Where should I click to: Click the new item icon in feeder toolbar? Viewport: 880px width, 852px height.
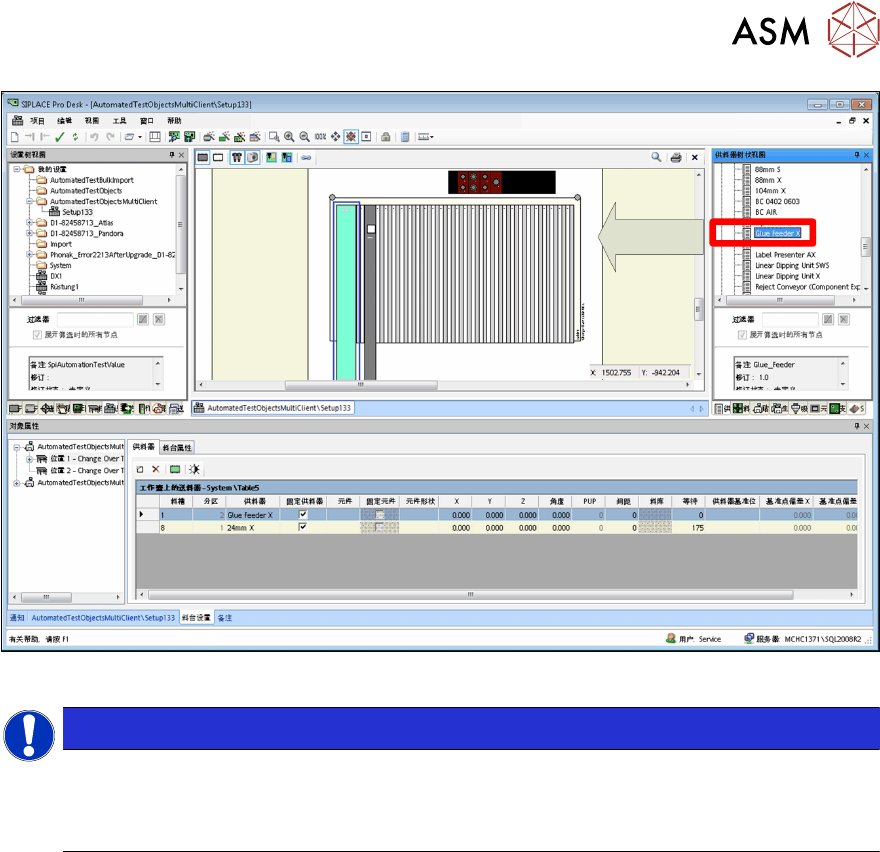point(140,469)
